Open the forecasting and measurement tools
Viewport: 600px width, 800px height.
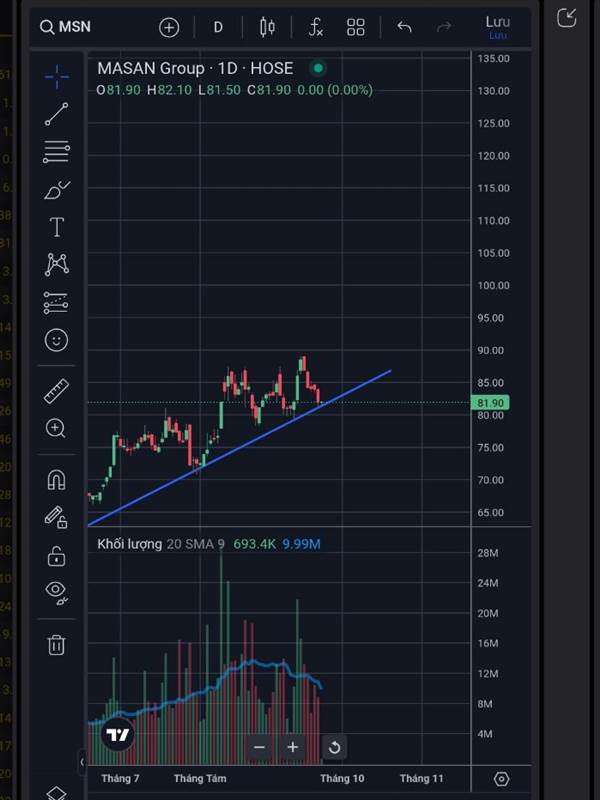pyautogui.click(x=56, y=303)
